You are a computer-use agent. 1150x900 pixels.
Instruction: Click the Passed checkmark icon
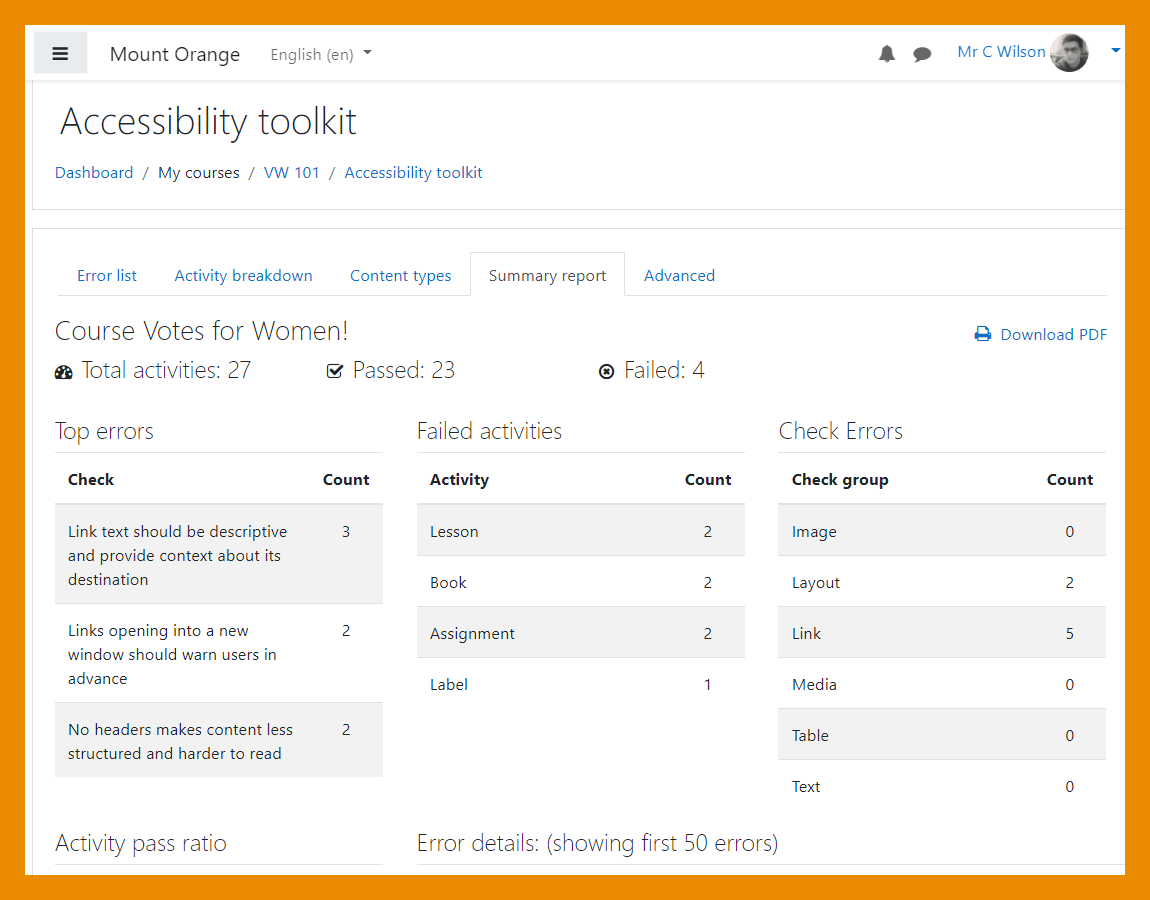(x=335, y=372)
